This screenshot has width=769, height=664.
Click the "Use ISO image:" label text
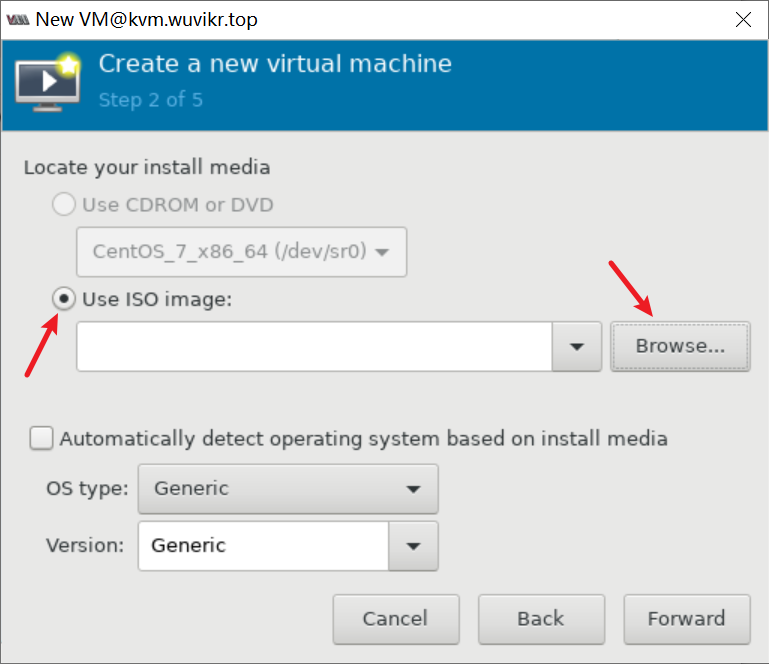pos(157,299)
